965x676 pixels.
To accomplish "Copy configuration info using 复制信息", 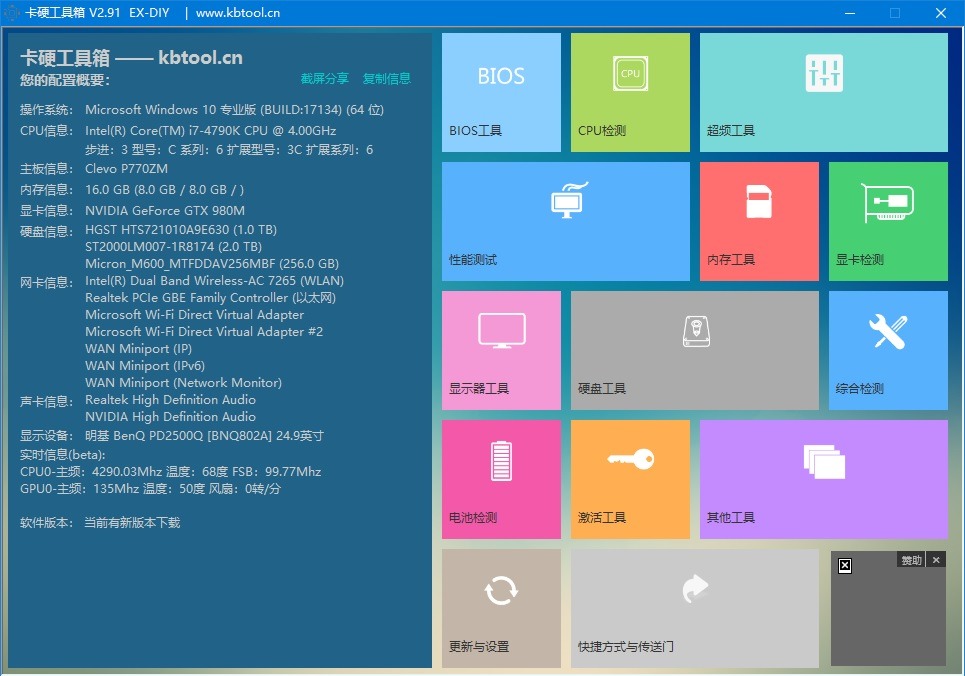I will 387,79.
